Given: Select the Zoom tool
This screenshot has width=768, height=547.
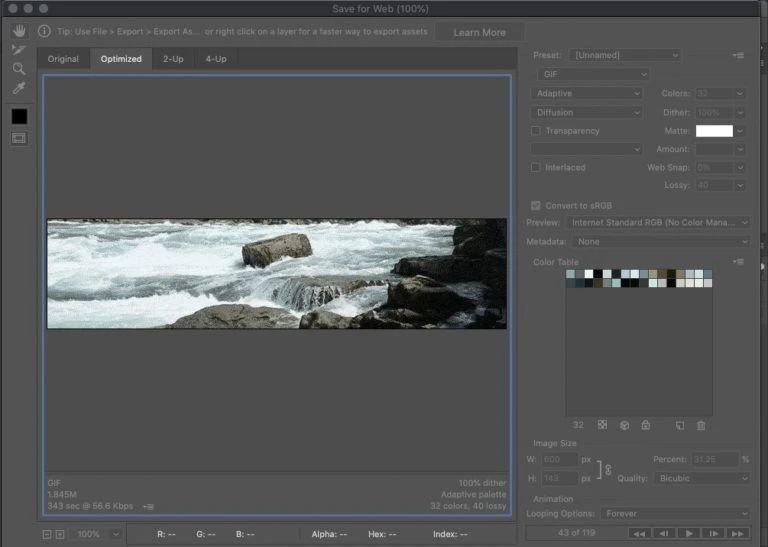Looking at the screenshot, I should point(18,69).
